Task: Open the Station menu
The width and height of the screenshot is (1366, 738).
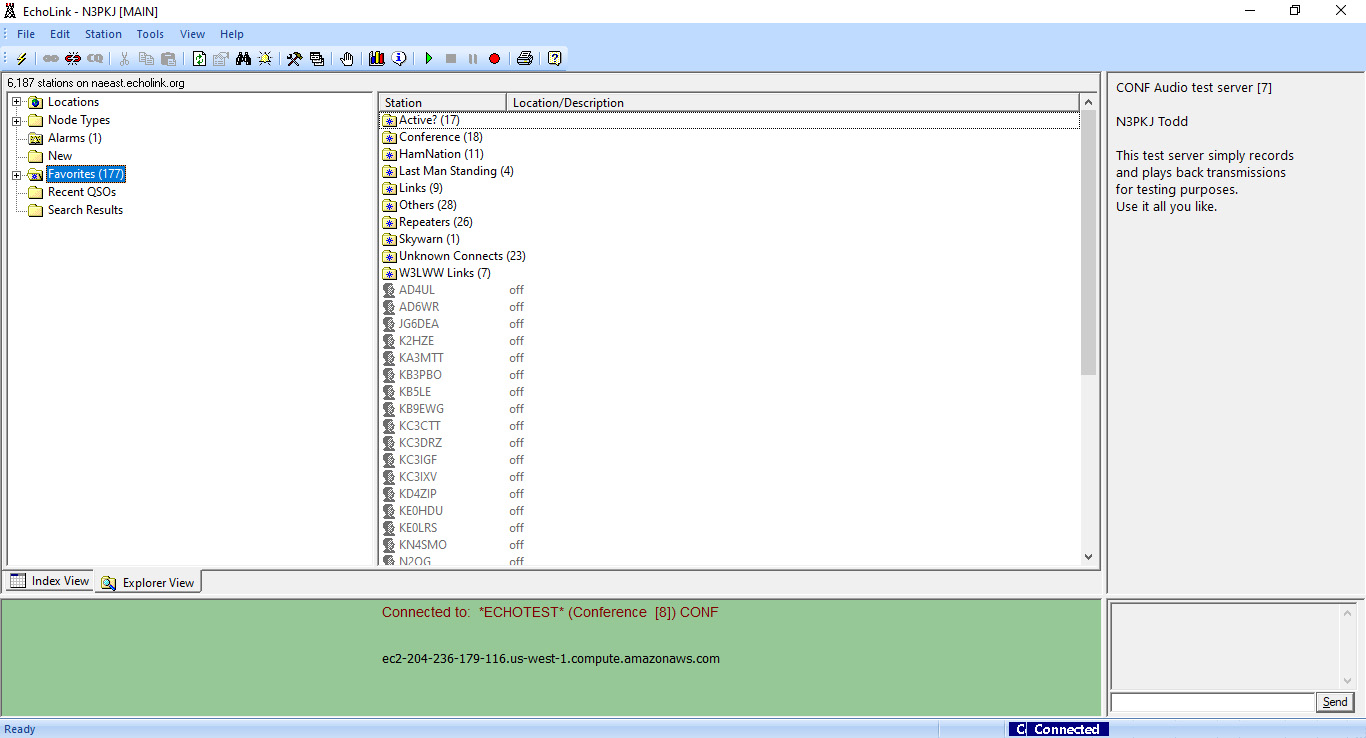Action: (103, 34)
